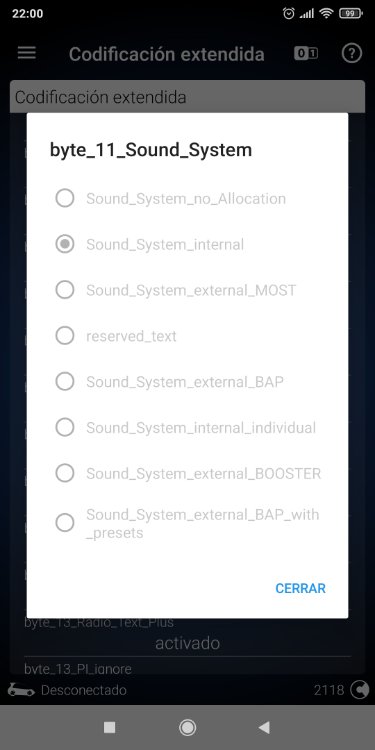
Task: Choose Sound_System_external_MOST radio button
Action: 188,290
